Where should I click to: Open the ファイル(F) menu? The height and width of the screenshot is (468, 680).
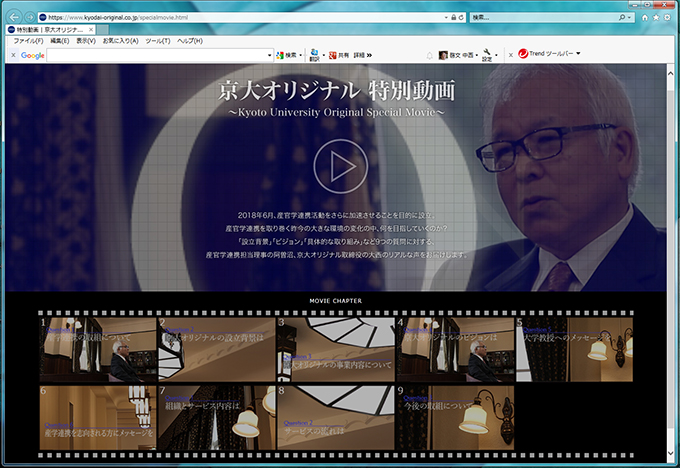(x=28, y=41)
